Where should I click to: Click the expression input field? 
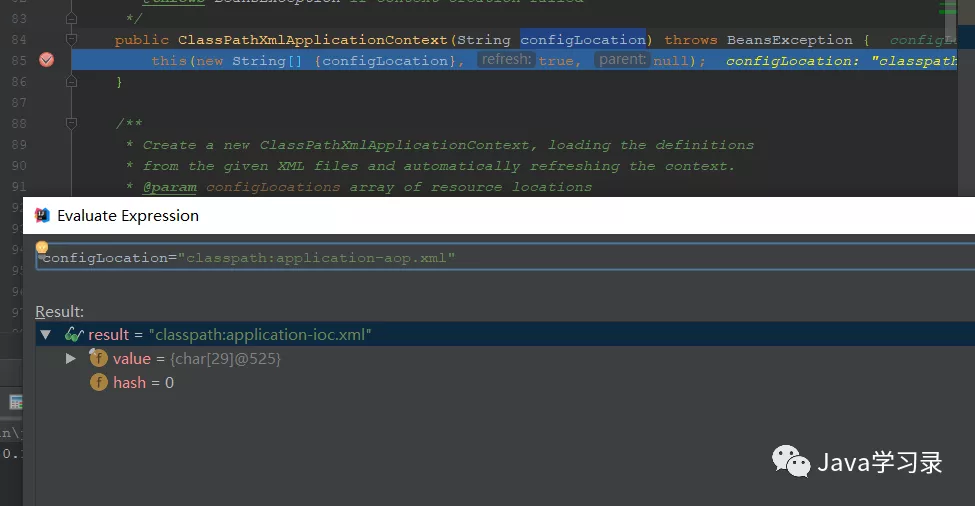point(505,258)
